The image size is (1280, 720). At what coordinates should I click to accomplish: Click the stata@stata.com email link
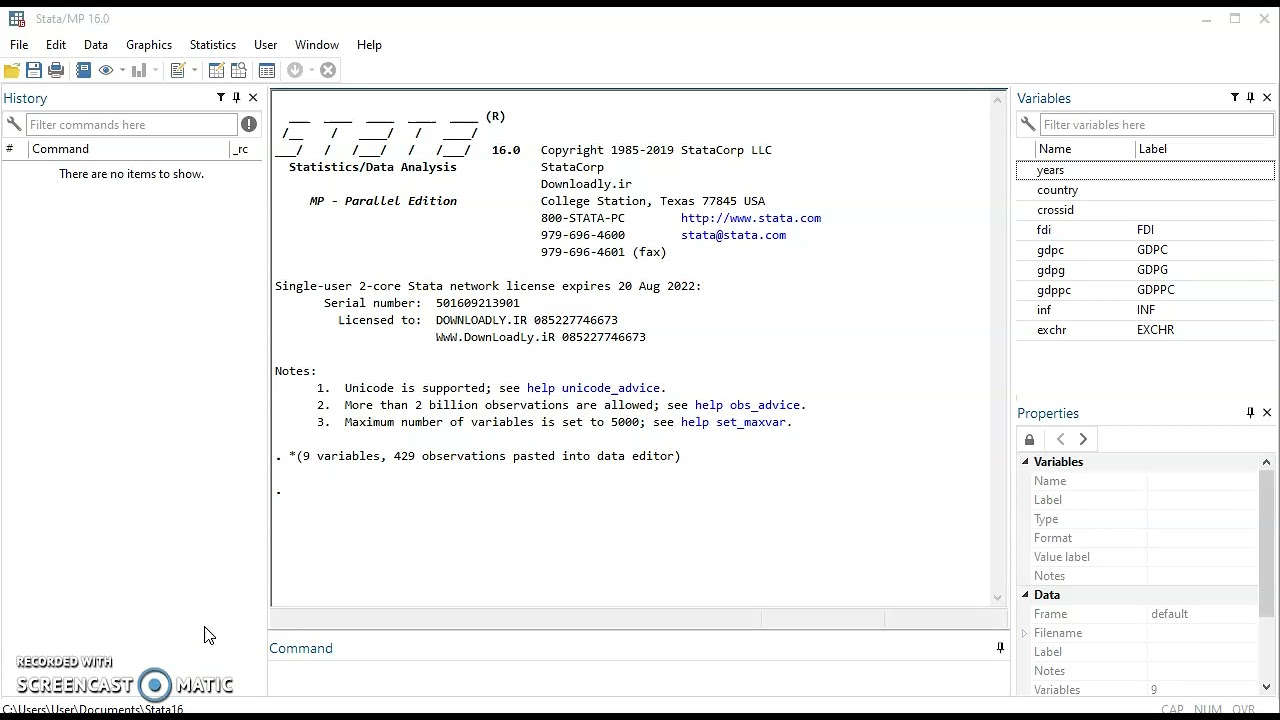pyautogui.click(x=733, y=235)
